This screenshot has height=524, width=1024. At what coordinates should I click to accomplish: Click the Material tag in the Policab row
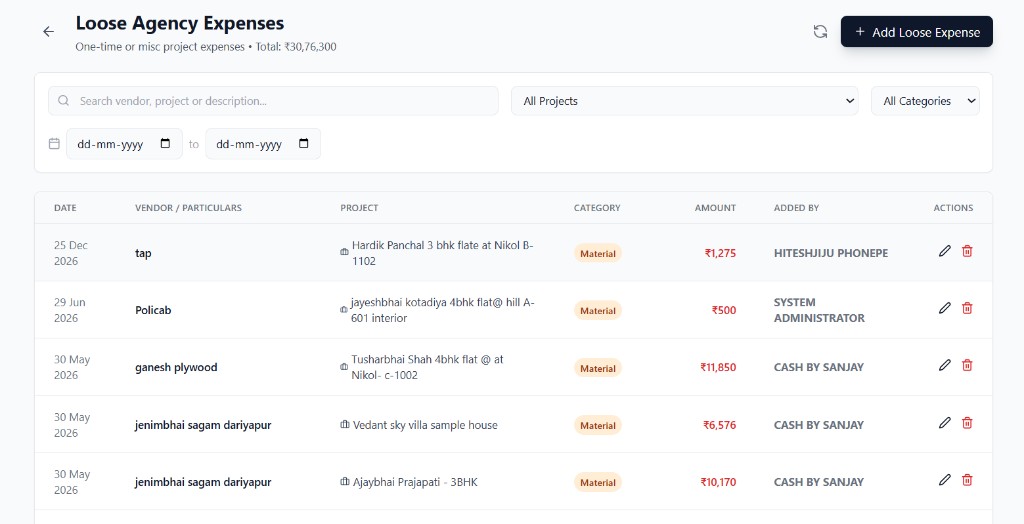click(598, 310)
